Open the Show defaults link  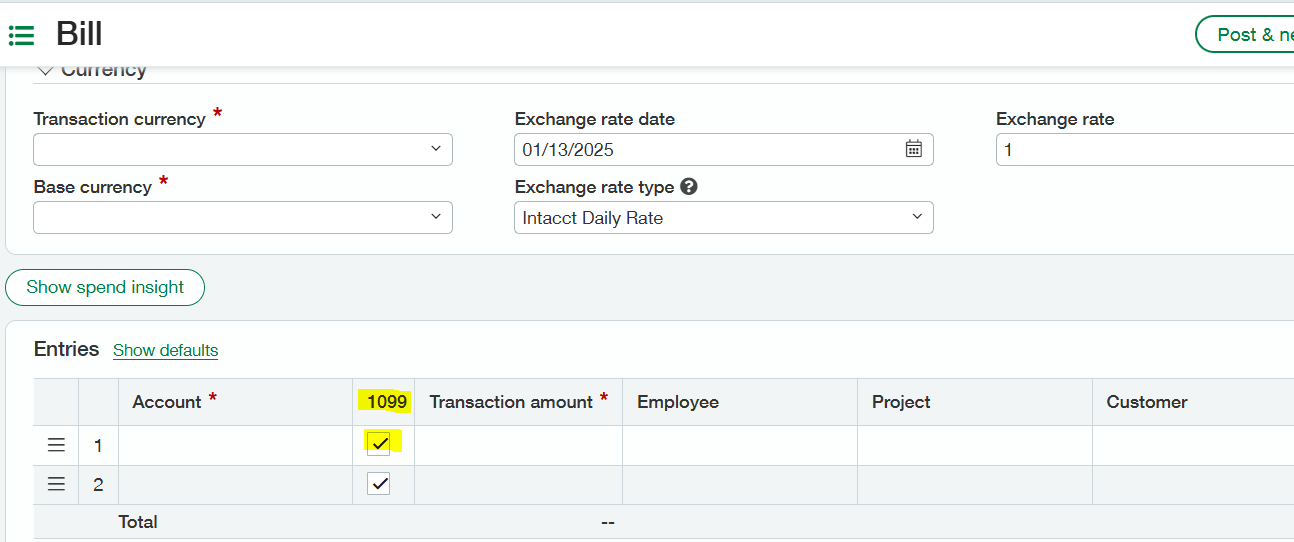[x=165, y=350]
